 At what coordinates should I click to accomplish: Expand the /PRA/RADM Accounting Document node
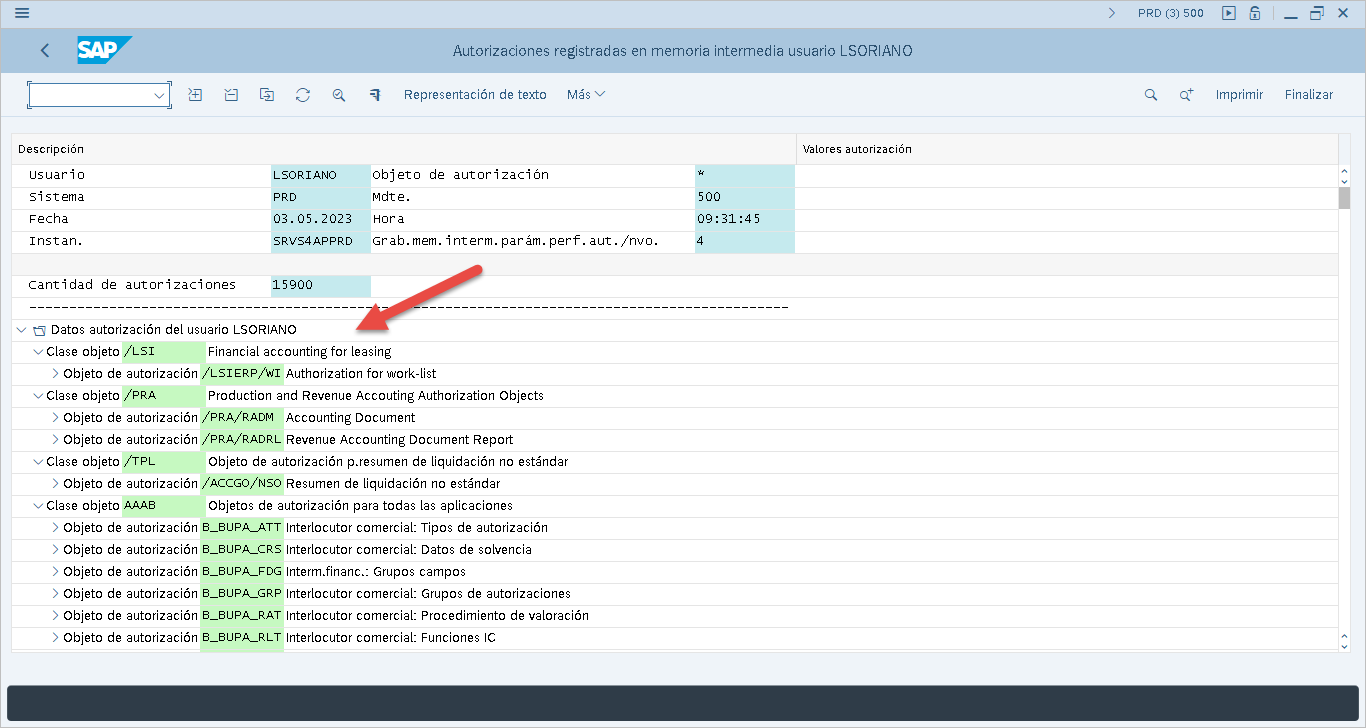56,418
